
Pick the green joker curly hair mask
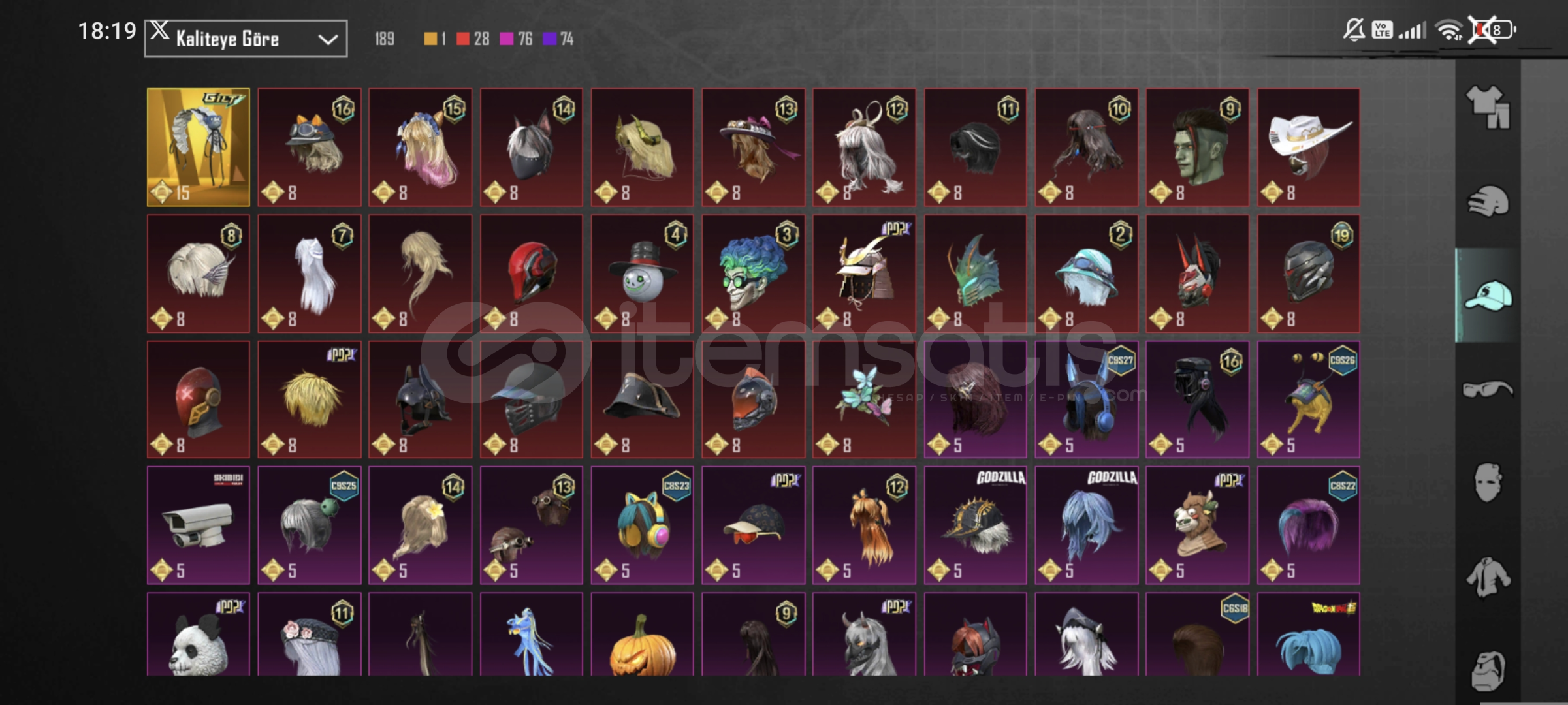tap(753, 274)
